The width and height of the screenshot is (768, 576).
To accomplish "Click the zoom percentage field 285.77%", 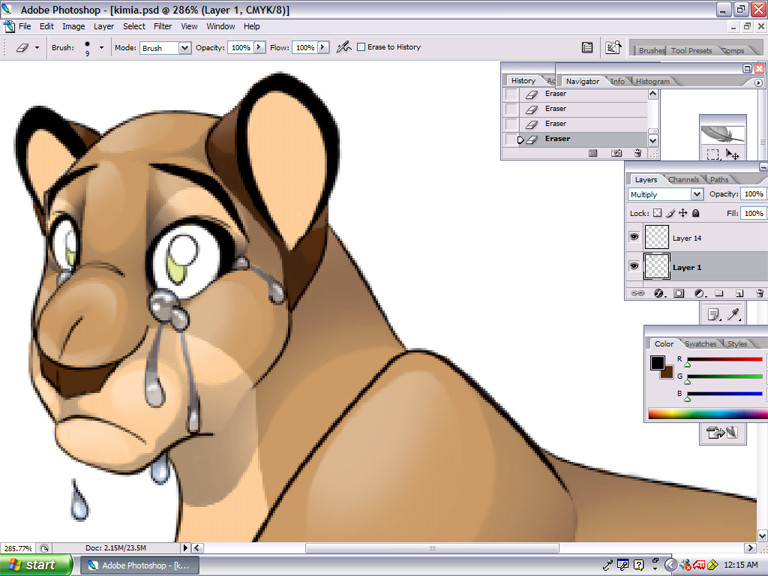I will click(x=18, y=548).
